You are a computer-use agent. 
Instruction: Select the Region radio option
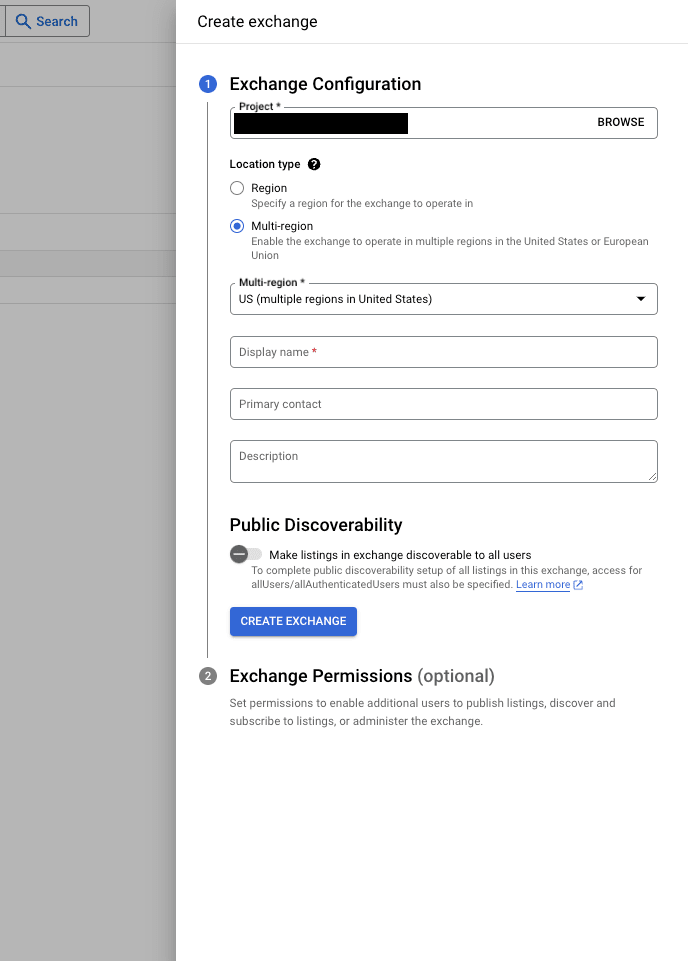click(237, 188)
